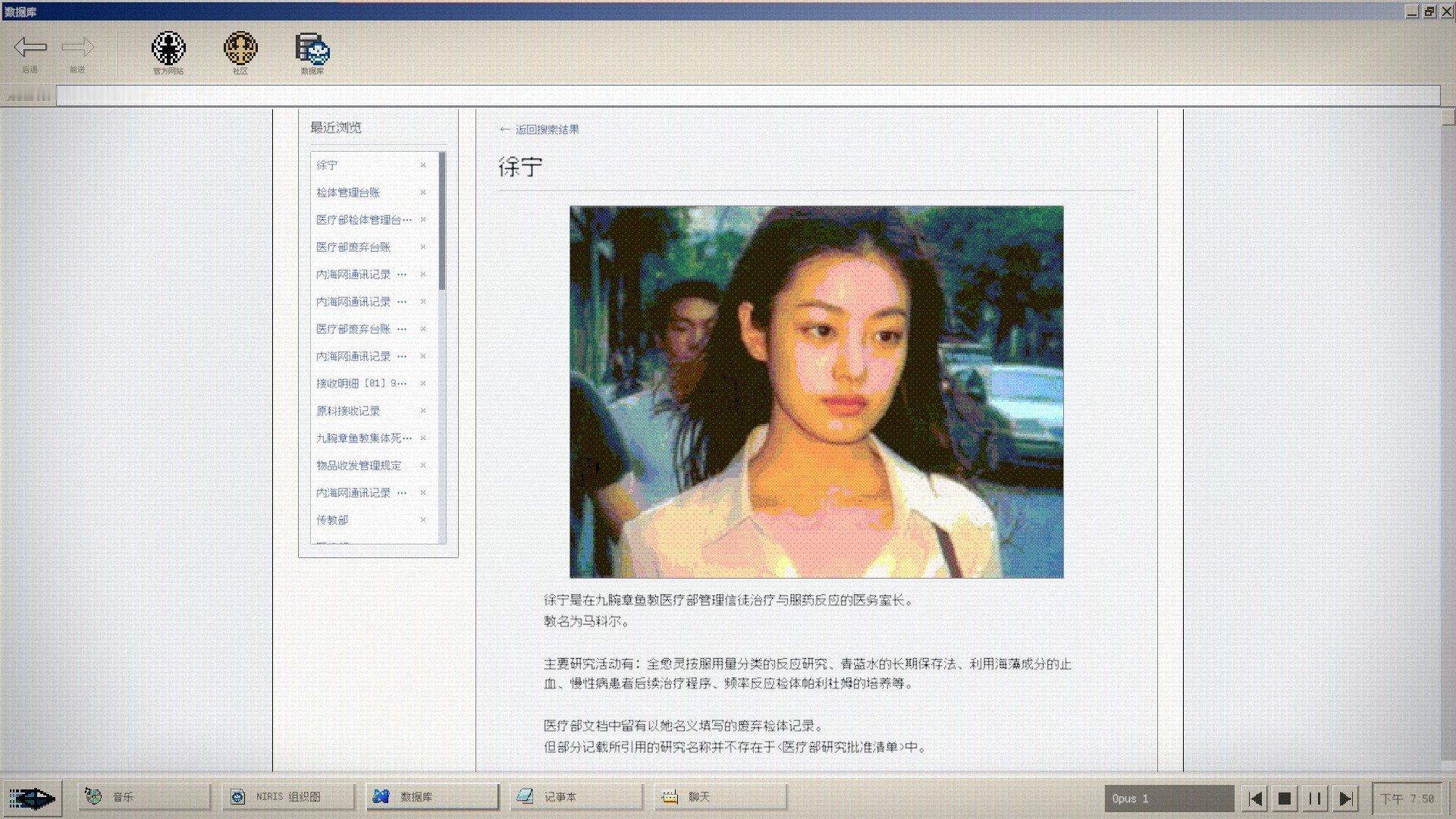1456x819 pixels.
Task: Open 九腕章鱼教集体死… recent entry
Action: point(364,438)
